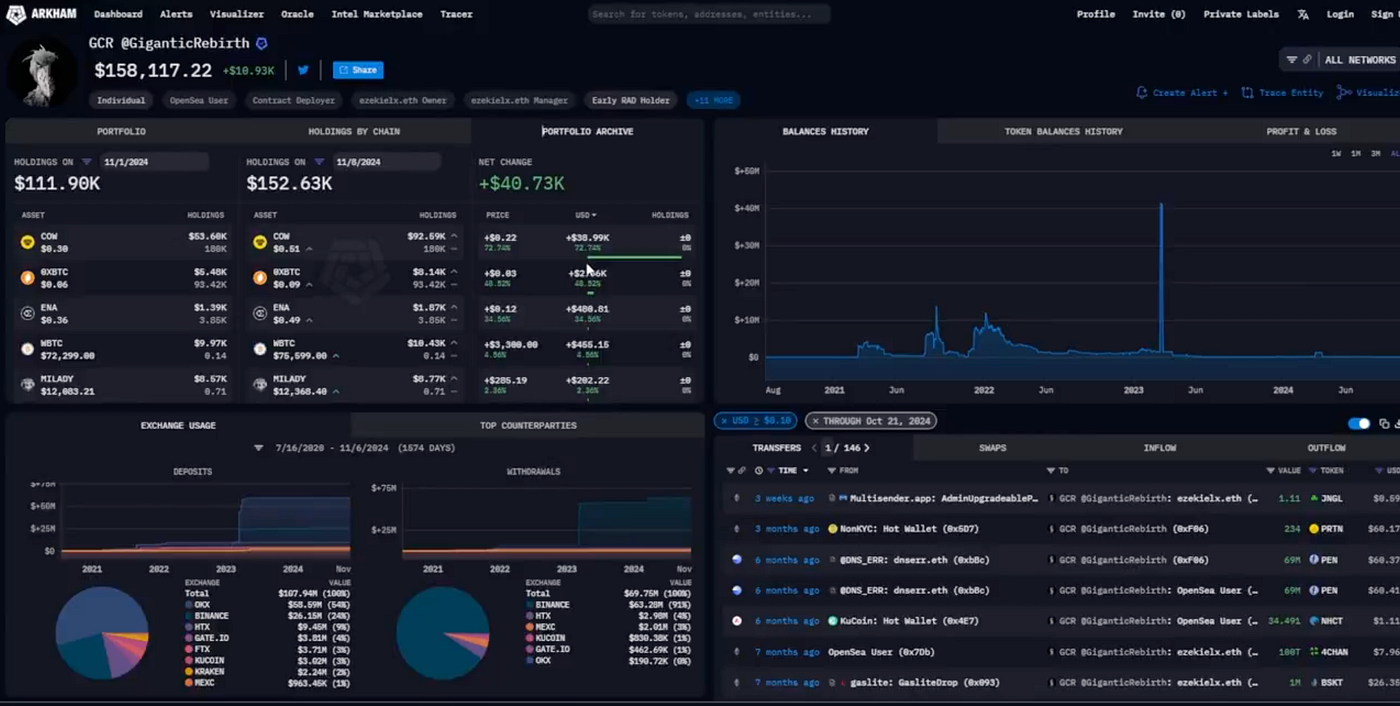Remove the USD ≥ $0.10 filter chip
The height and width of the screenshot is (706, 1400).
point(724,421)
